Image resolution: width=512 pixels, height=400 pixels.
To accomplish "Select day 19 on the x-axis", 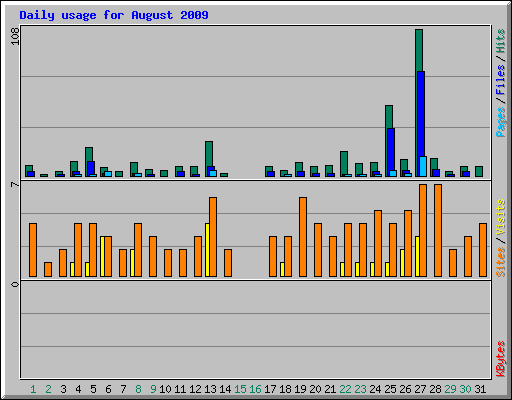I will (x=300, y=389).
